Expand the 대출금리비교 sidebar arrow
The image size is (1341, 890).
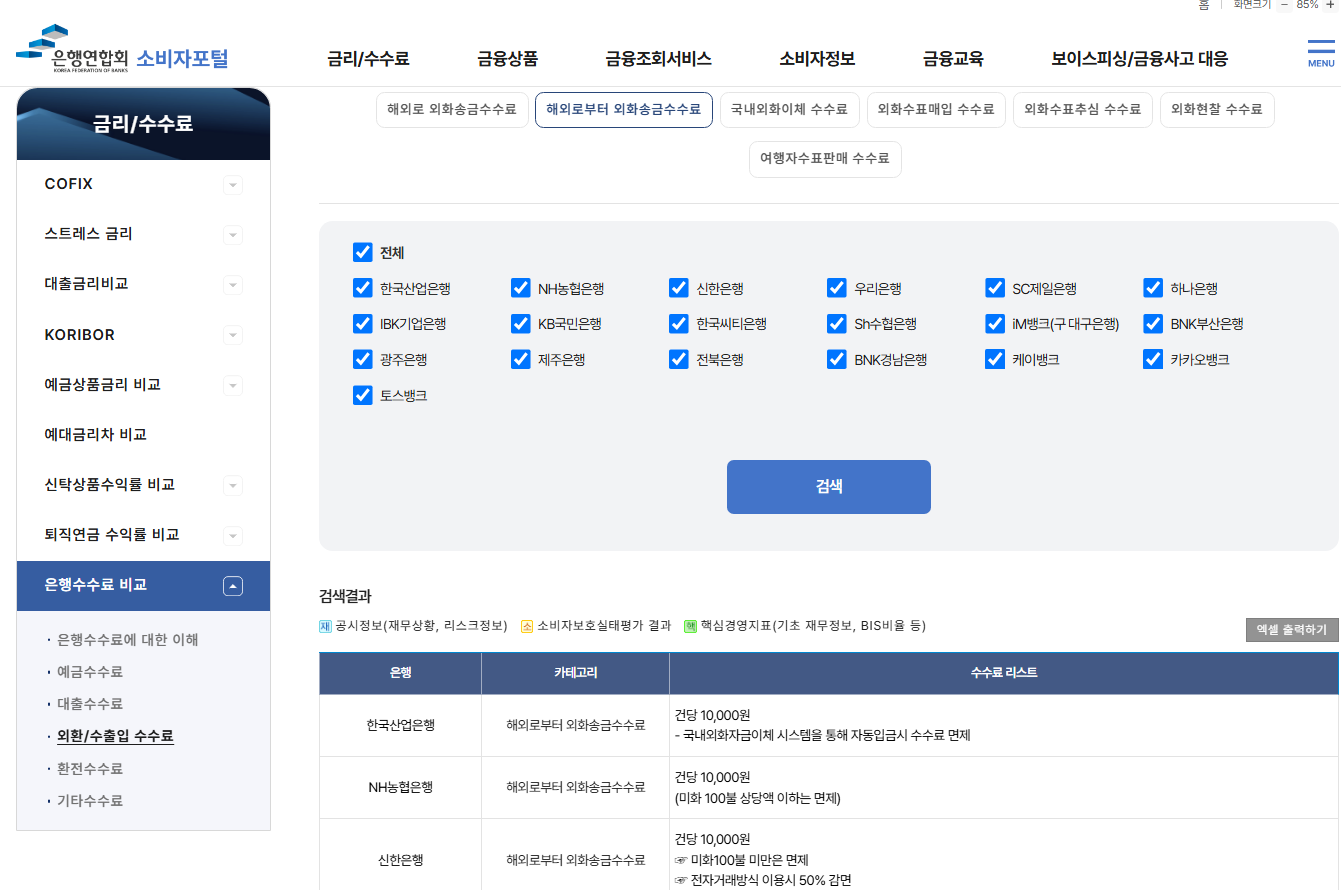coord(233,285)
